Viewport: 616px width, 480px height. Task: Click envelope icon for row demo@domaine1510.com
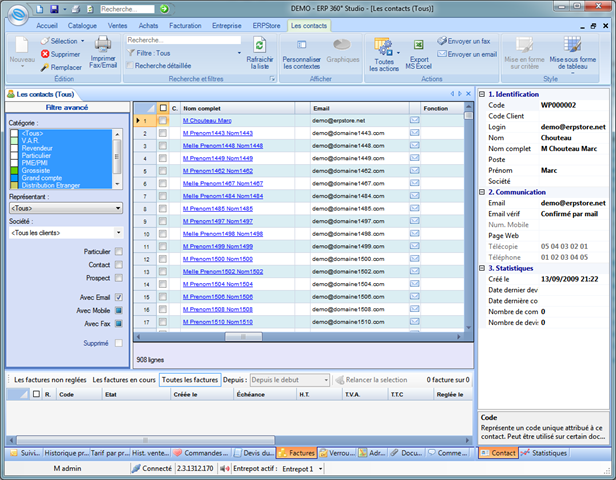coord(414,321)
